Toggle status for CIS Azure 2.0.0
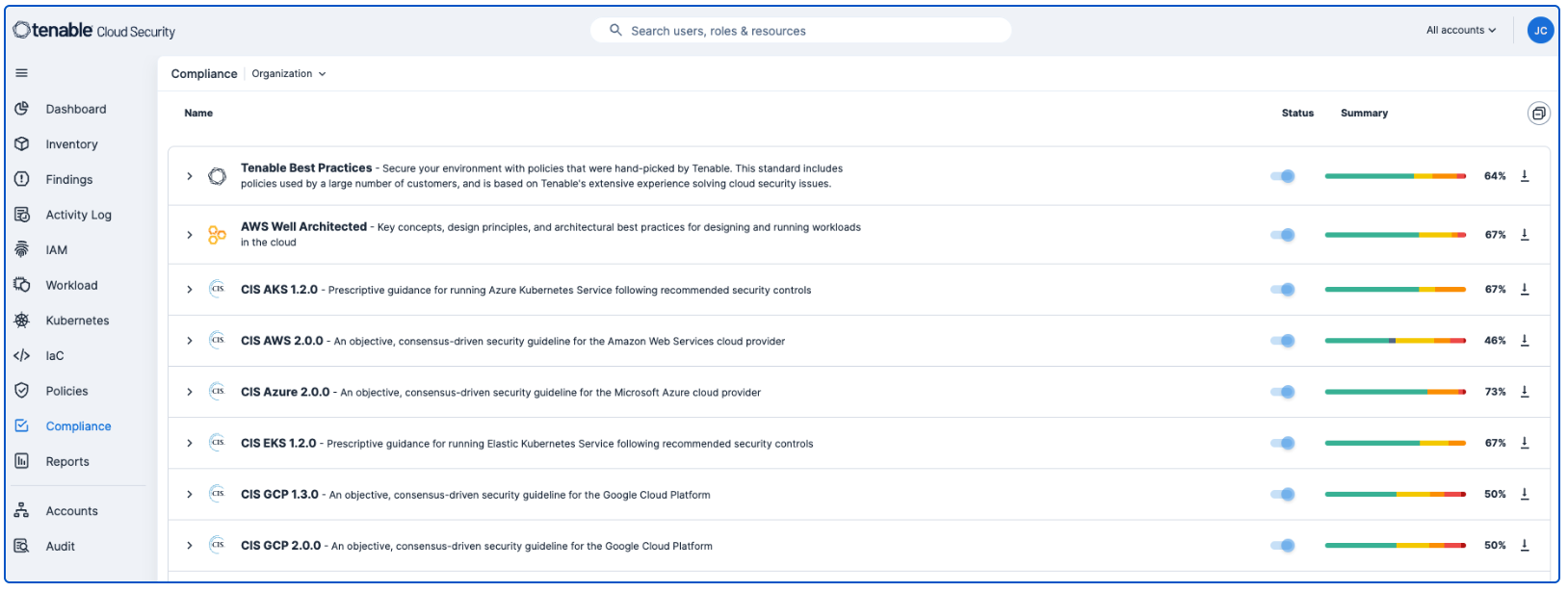 (x=1283, y=392)
